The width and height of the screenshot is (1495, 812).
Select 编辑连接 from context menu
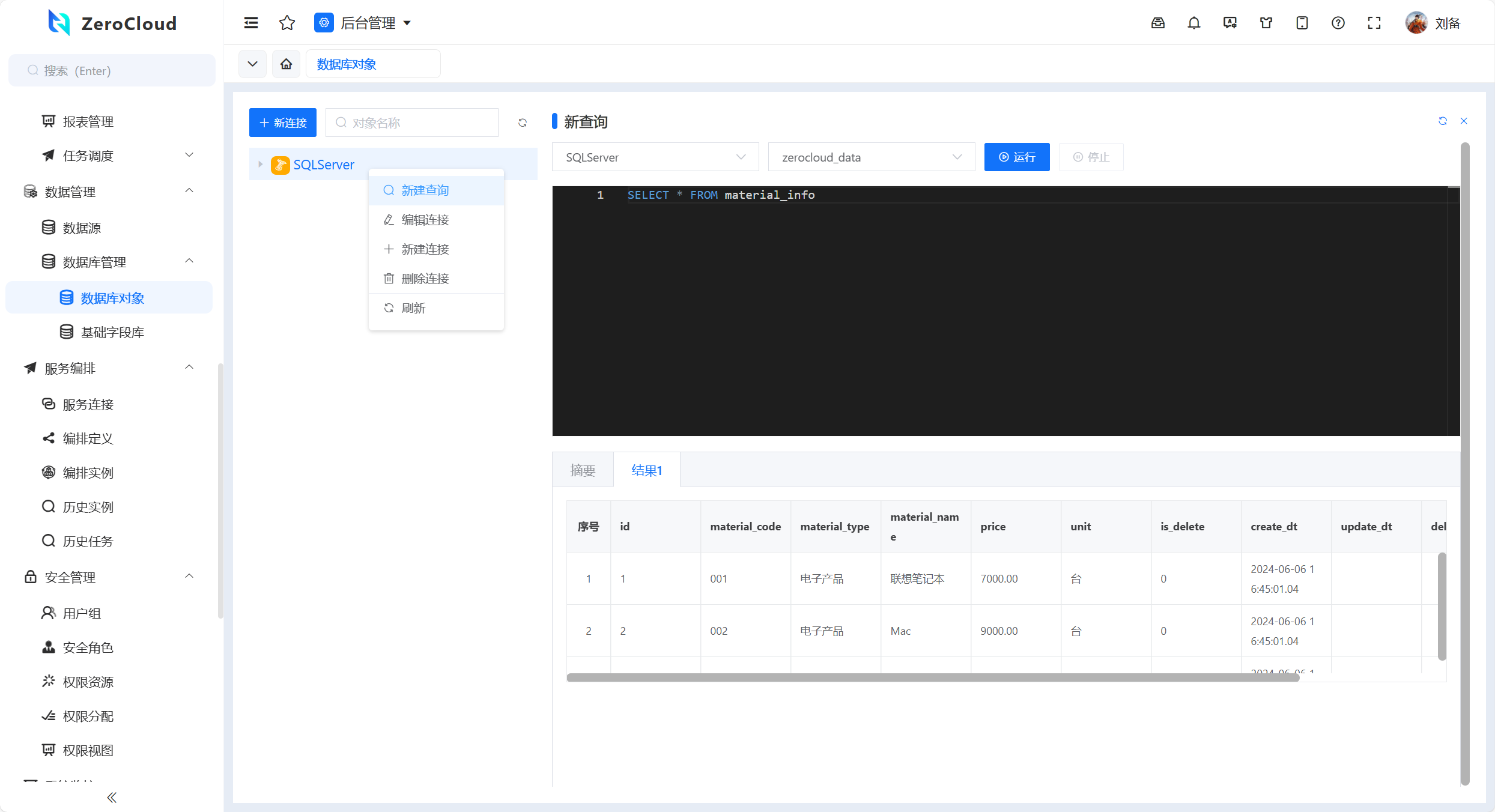425,220
